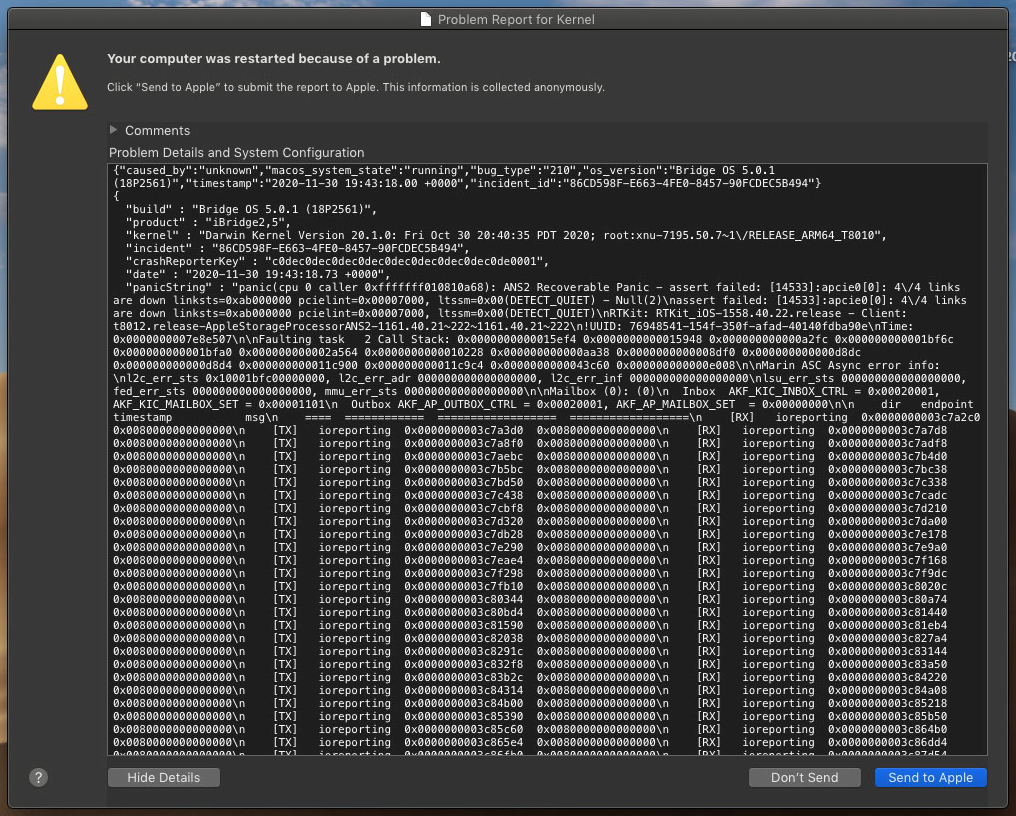Click the 'crashReporterKey' line
The width and height of the screenshot is (1016, 816).
pyautogui.click(x=338, y=261)
